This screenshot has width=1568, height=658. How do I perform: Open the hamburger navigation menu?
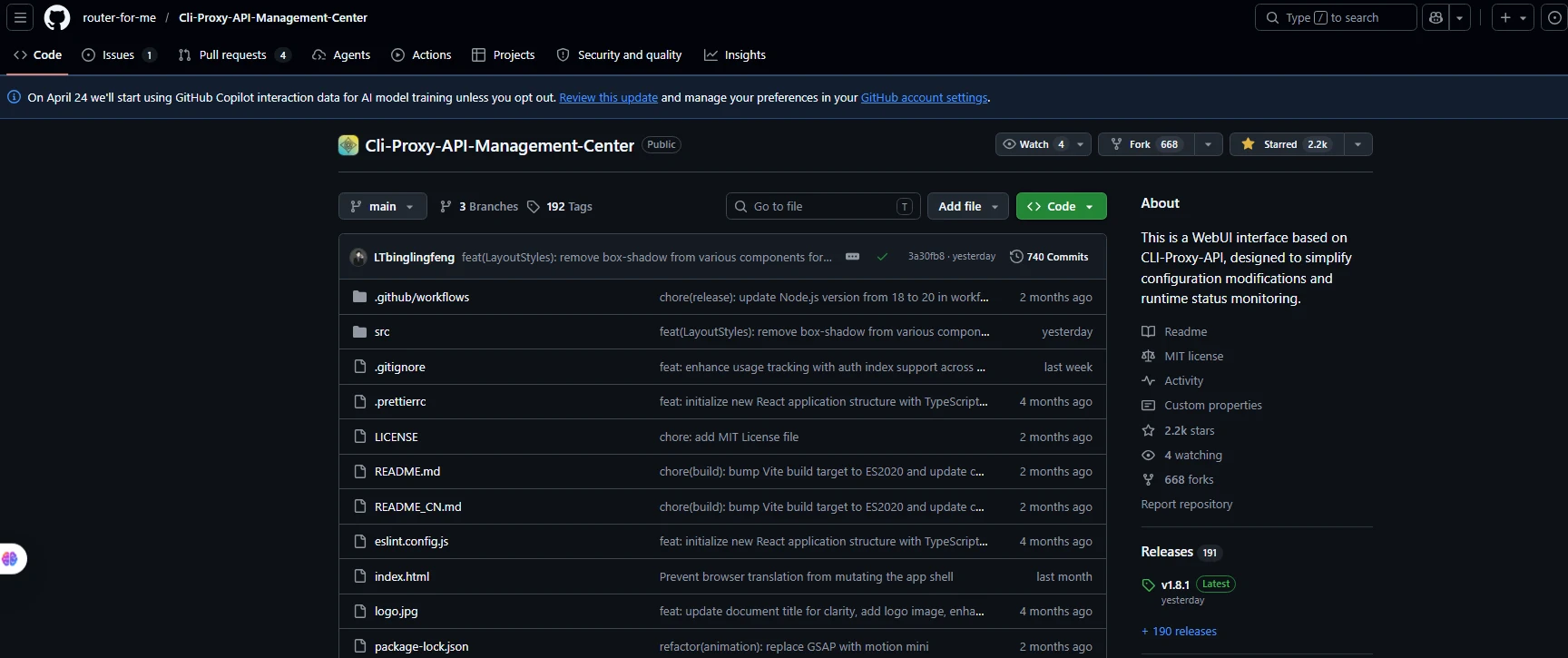point(20,17)
